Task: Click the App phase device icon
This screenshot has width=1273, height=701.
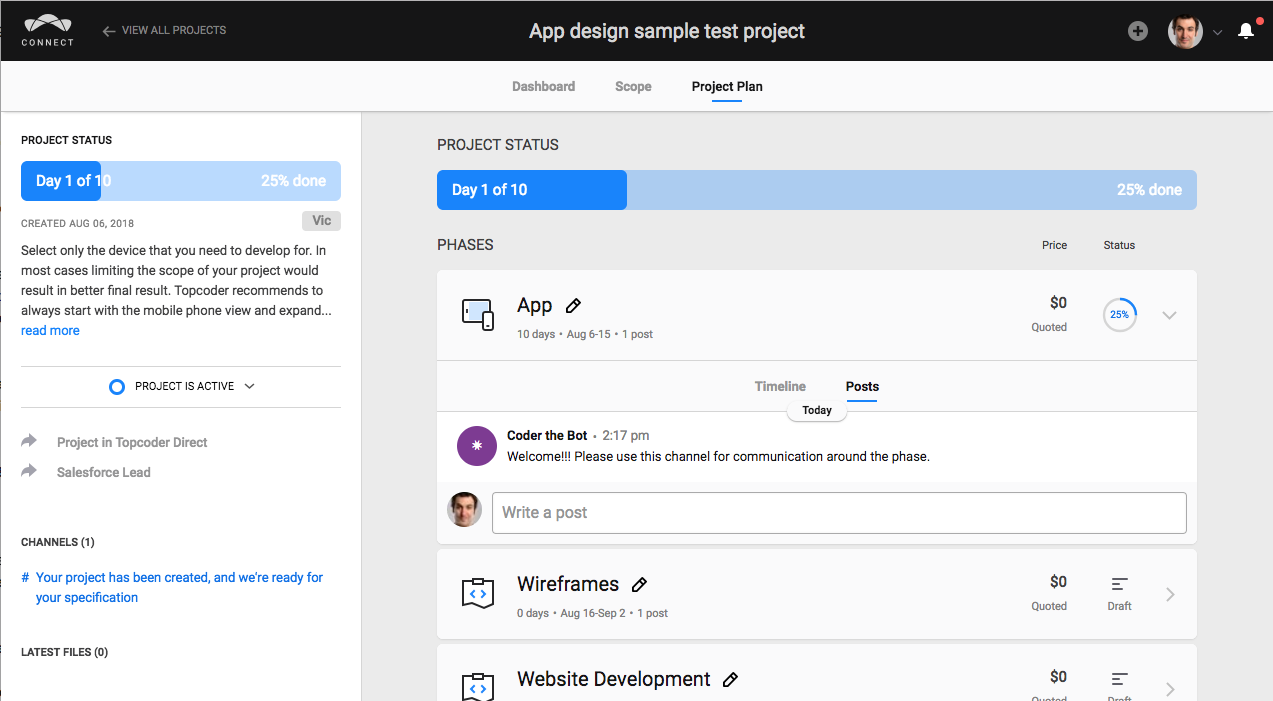Action: (x=478, y=315)
